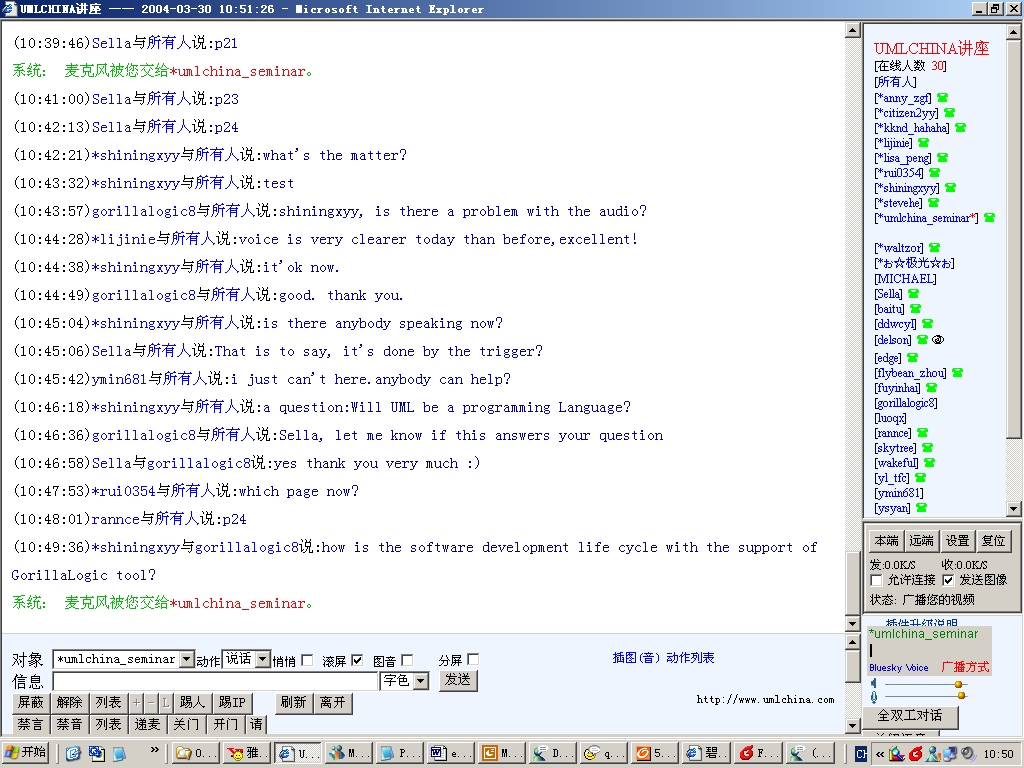
Task: Click the 发送 (send) button
Action: pyautogui.click(x=458, y=680)
